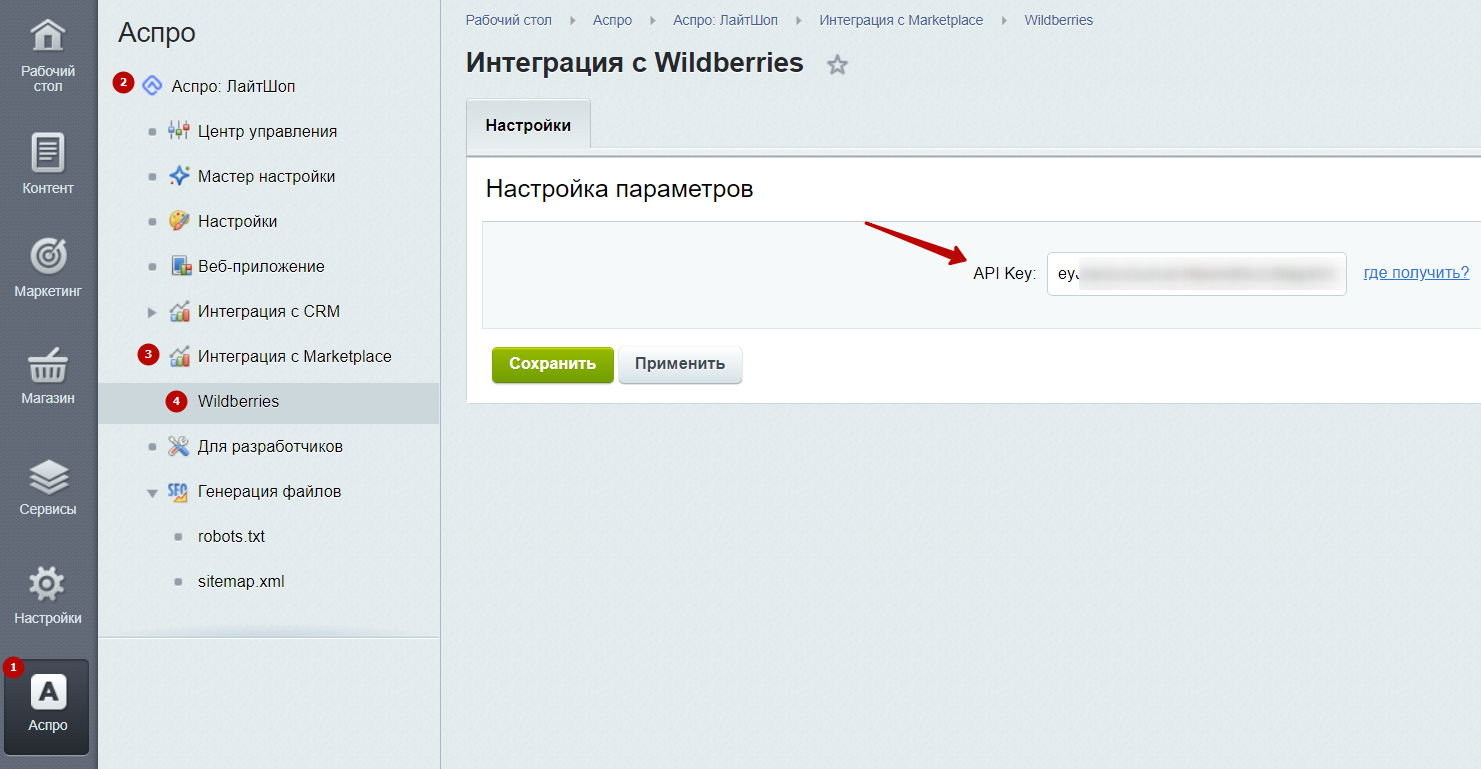1481x769 pixels.
Task: Click the Аспро panel heading
Action: pyautogui.click(x=157, y=33)
